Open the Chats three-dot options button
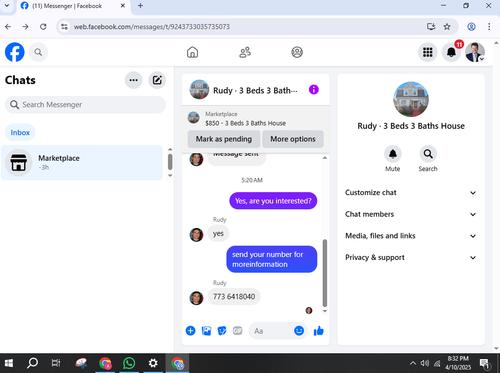The width and height of the screenshot is (500, 373). tap(134, 80)
